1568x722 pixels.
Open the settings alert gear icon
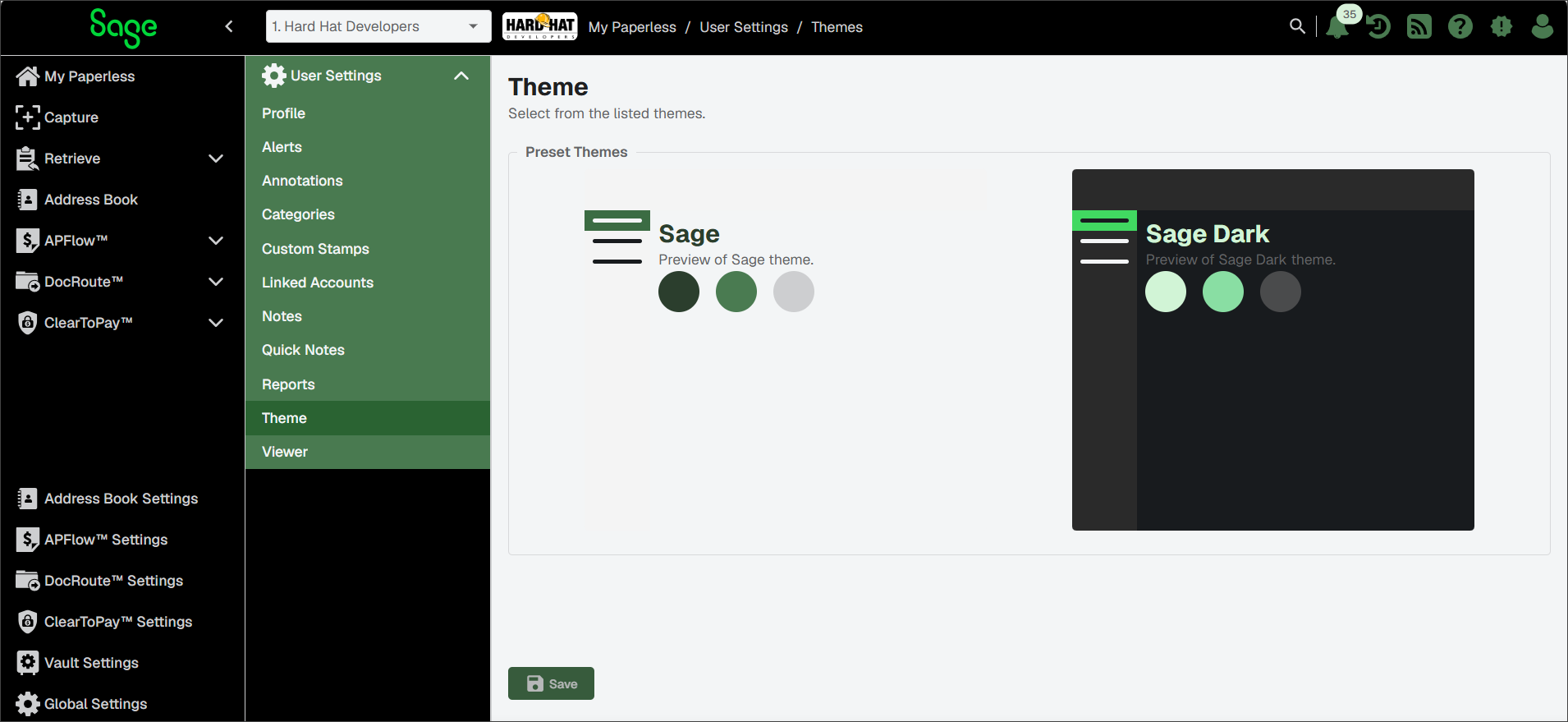[x=1502, y=27]
